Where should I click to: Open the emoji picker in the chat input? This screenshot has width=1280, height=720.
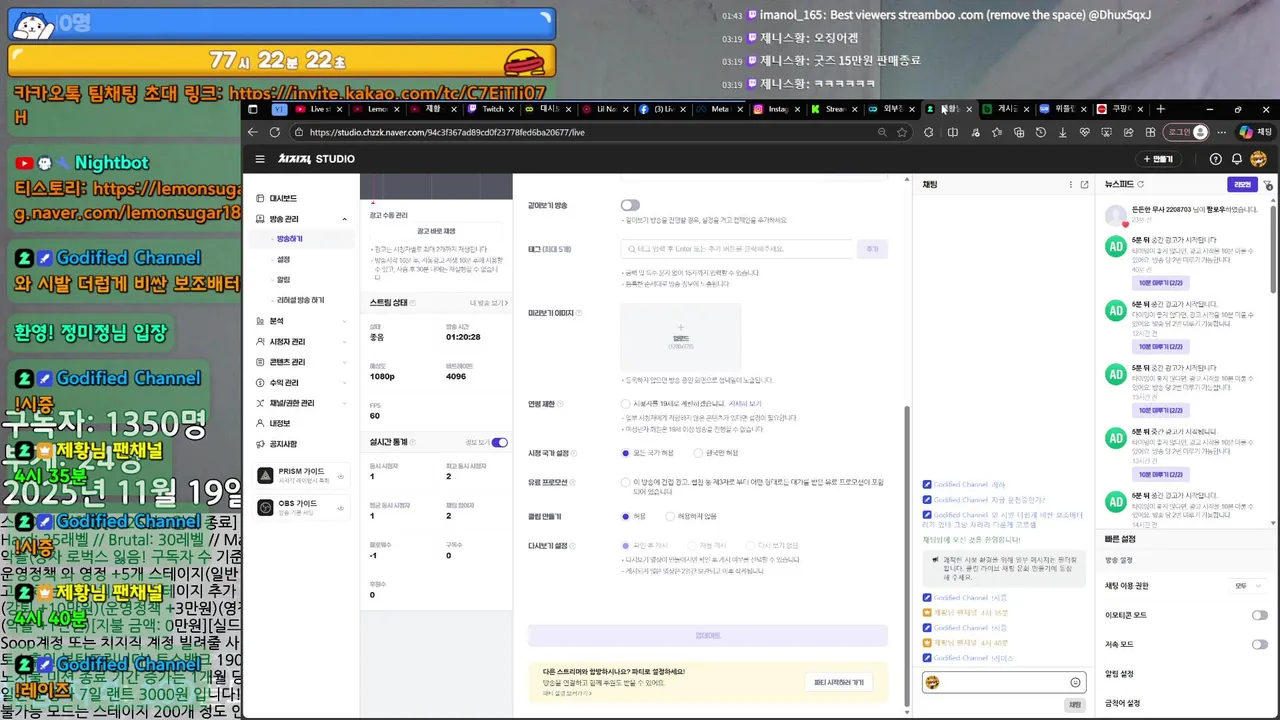(1075, 682)
